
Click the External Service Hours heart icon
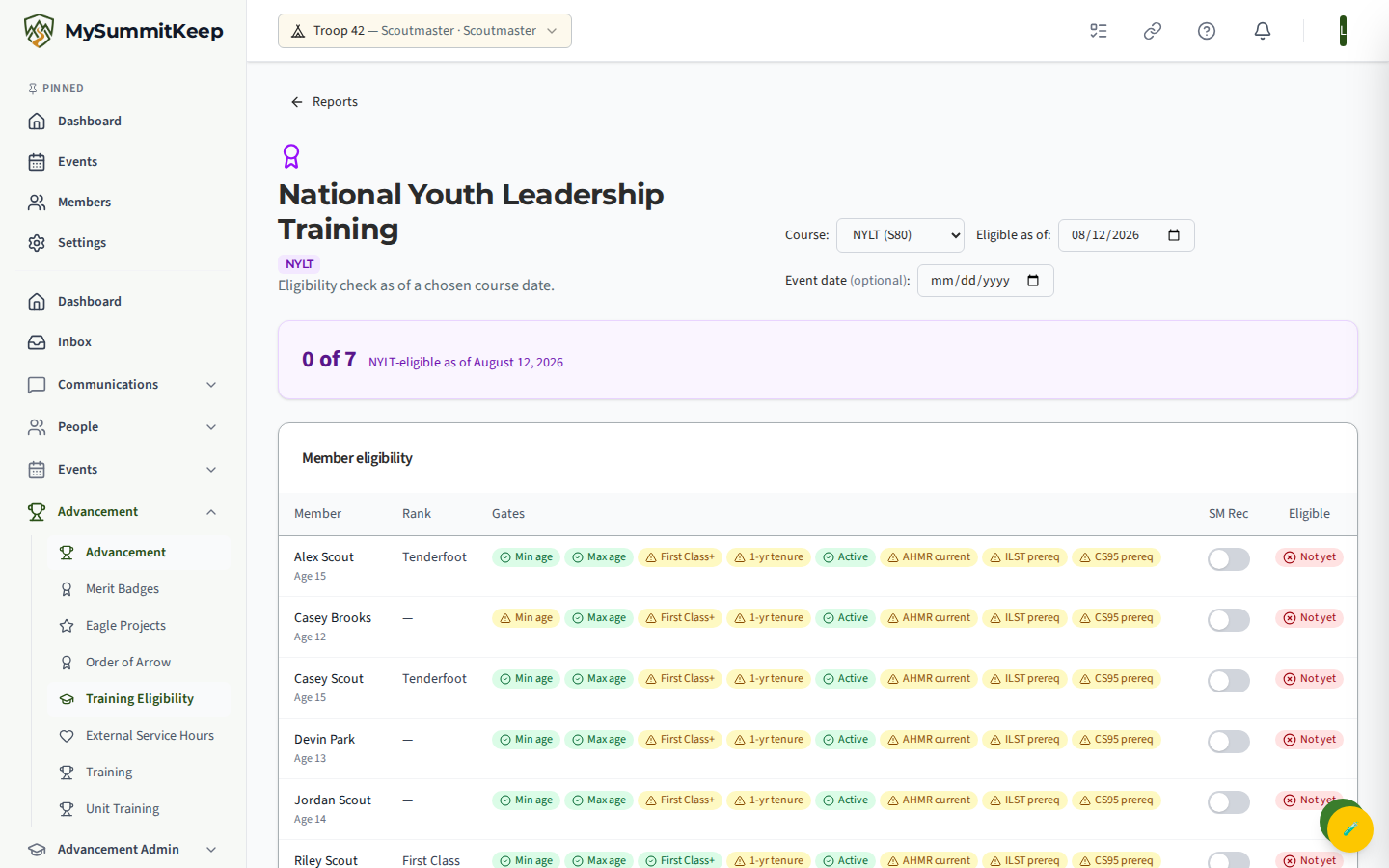pos(67,736)
